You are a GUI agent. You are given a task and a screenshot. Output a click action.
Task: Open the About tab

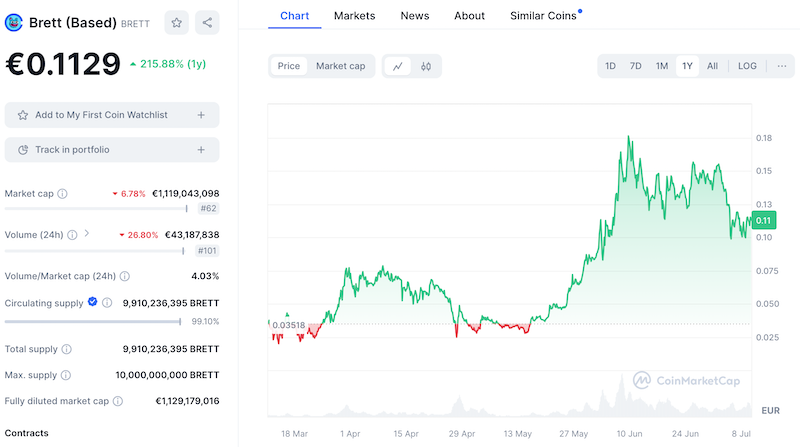coord(469,16)
